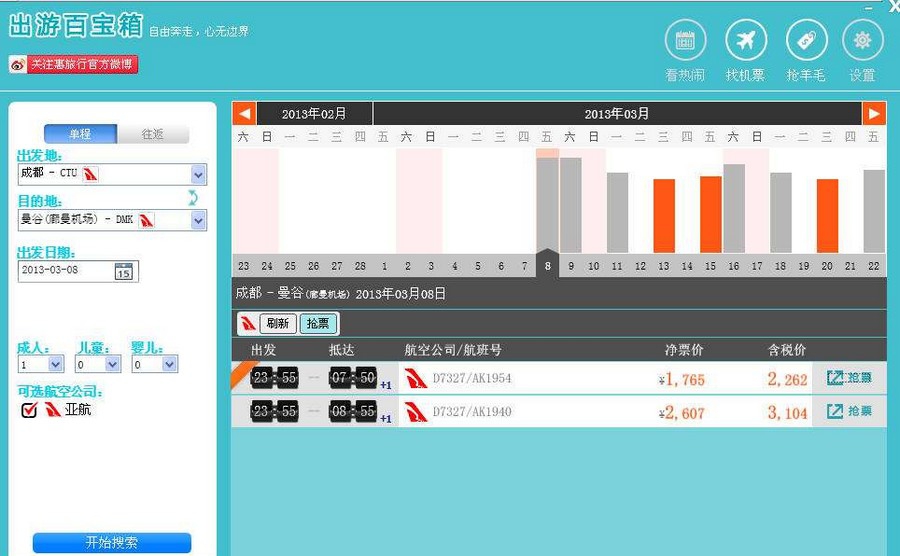Select the orange price bar for March 20
This screenshot has height=556, width=900.
pos(827,216)
